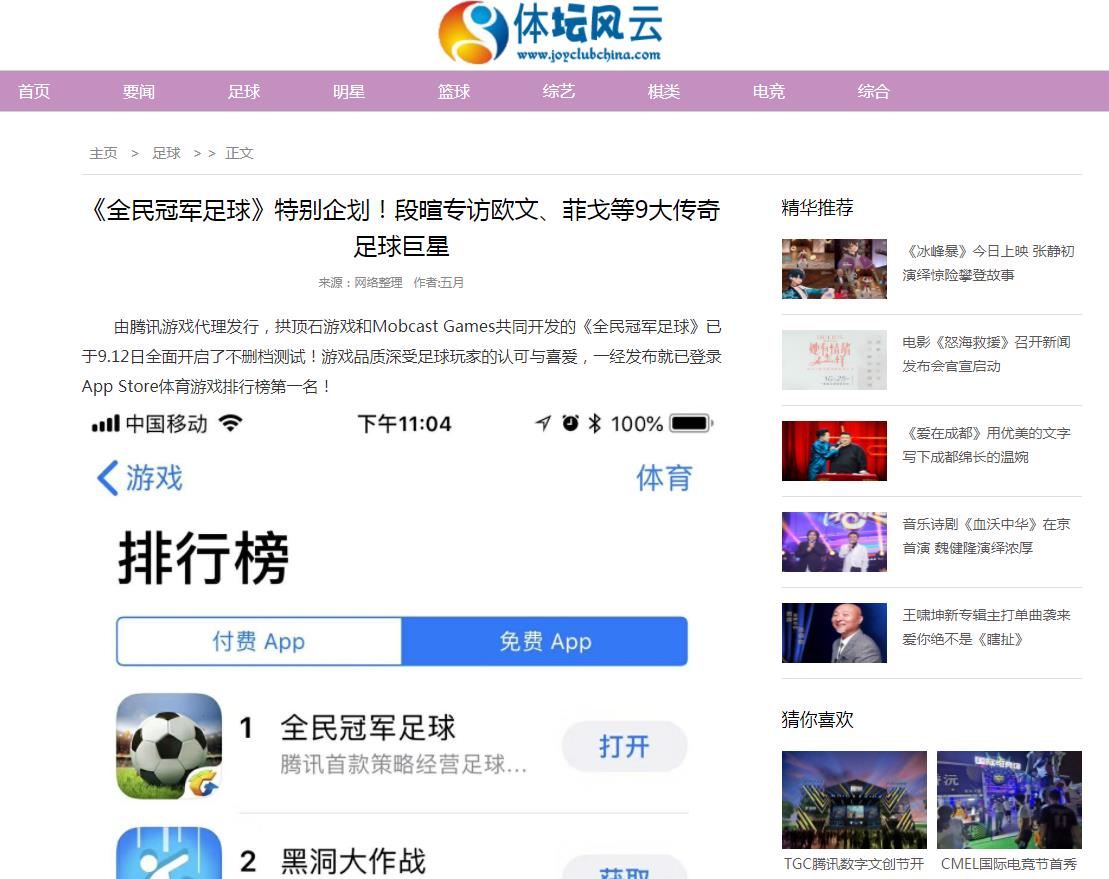Click the 排行榜 heading in the screenshot

tap(203, 557)
